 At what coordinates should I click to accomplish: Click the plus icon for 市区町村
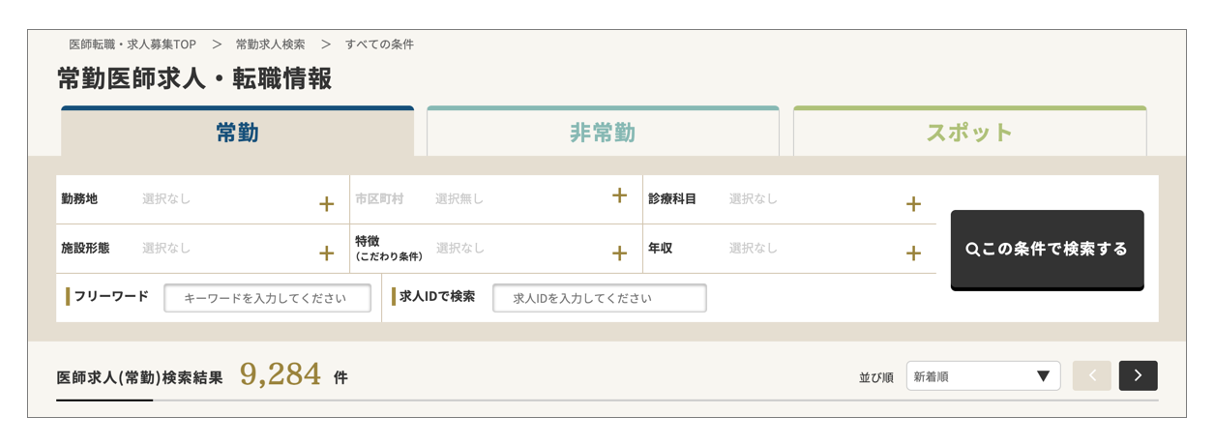coord(619,195)
